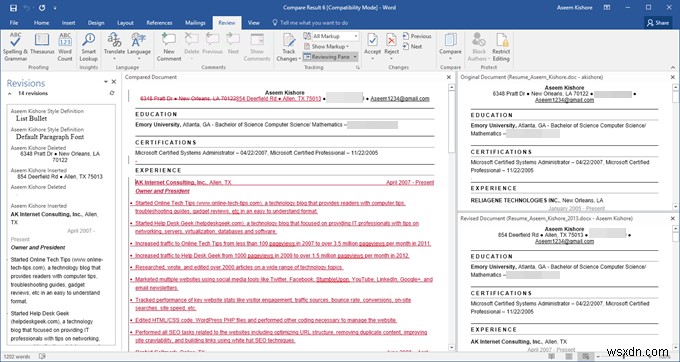Switch to the Home tab
Viewport: 680px width, 362px height.
coord(41,23)
